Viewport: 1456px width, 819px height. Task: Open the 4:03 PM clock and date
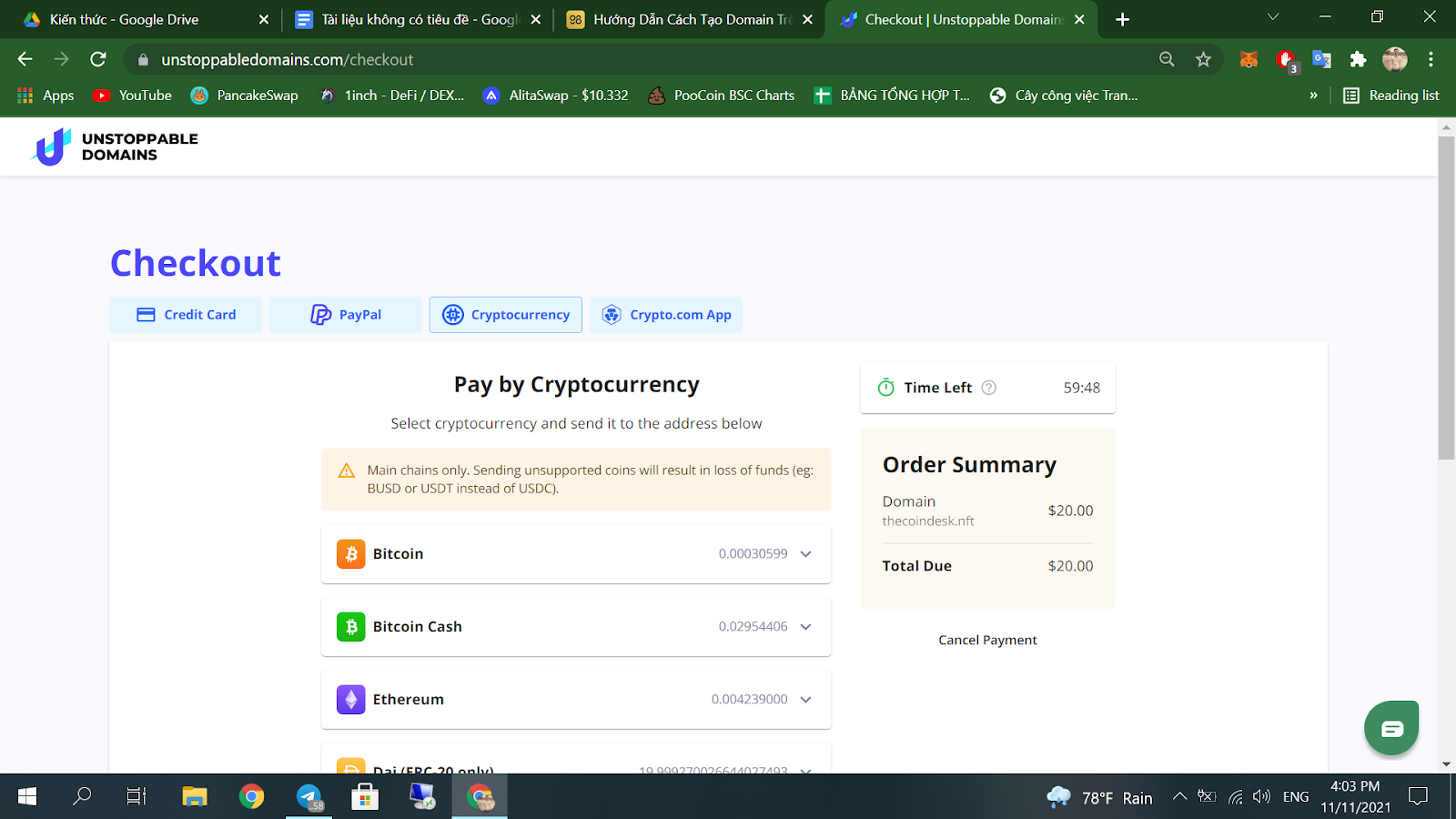[x=1356, y=797]
